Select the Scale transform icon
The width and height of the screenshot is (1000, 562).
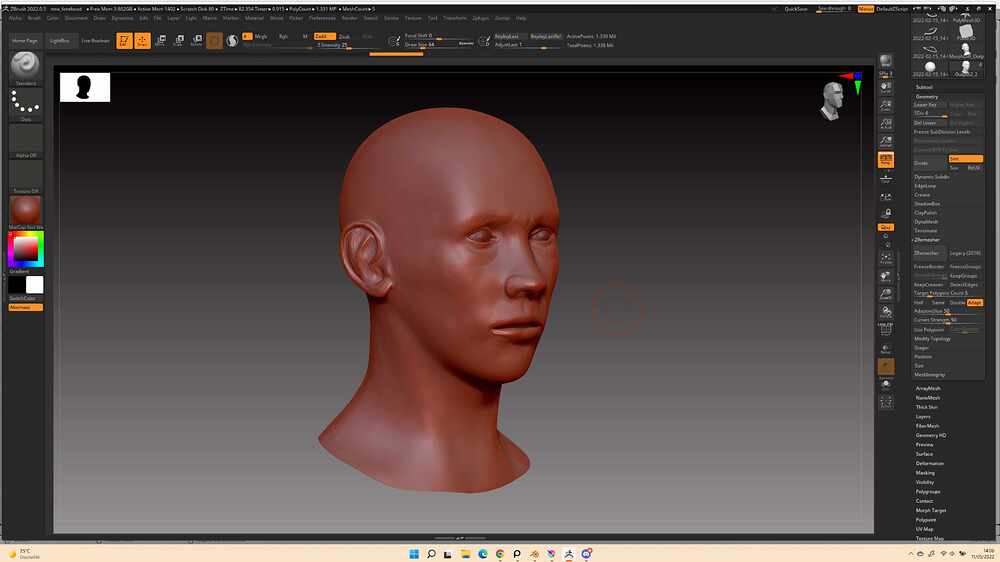pos(179,41)
